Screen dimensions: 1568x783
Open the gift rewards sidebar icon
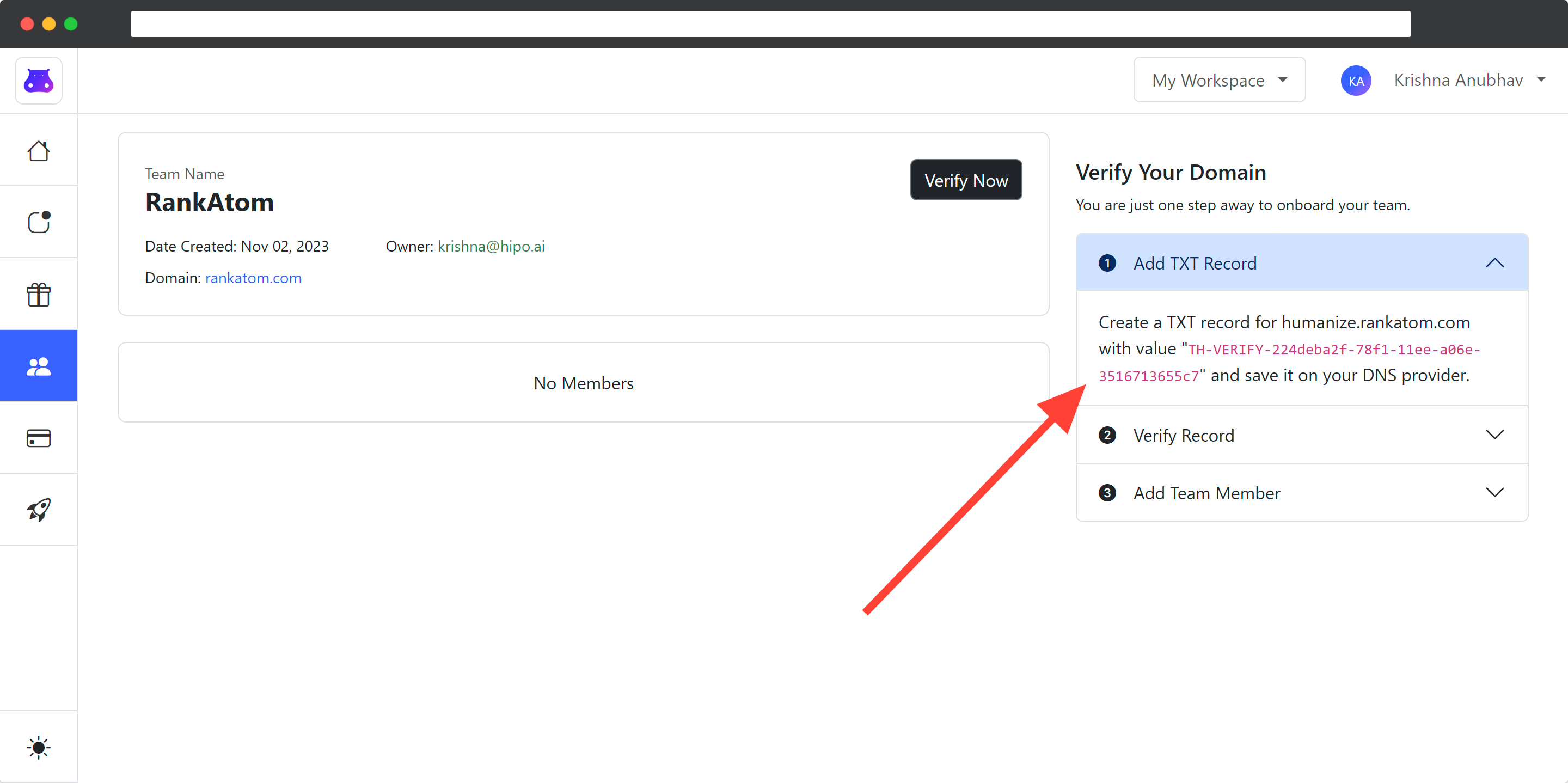point(38,294)
